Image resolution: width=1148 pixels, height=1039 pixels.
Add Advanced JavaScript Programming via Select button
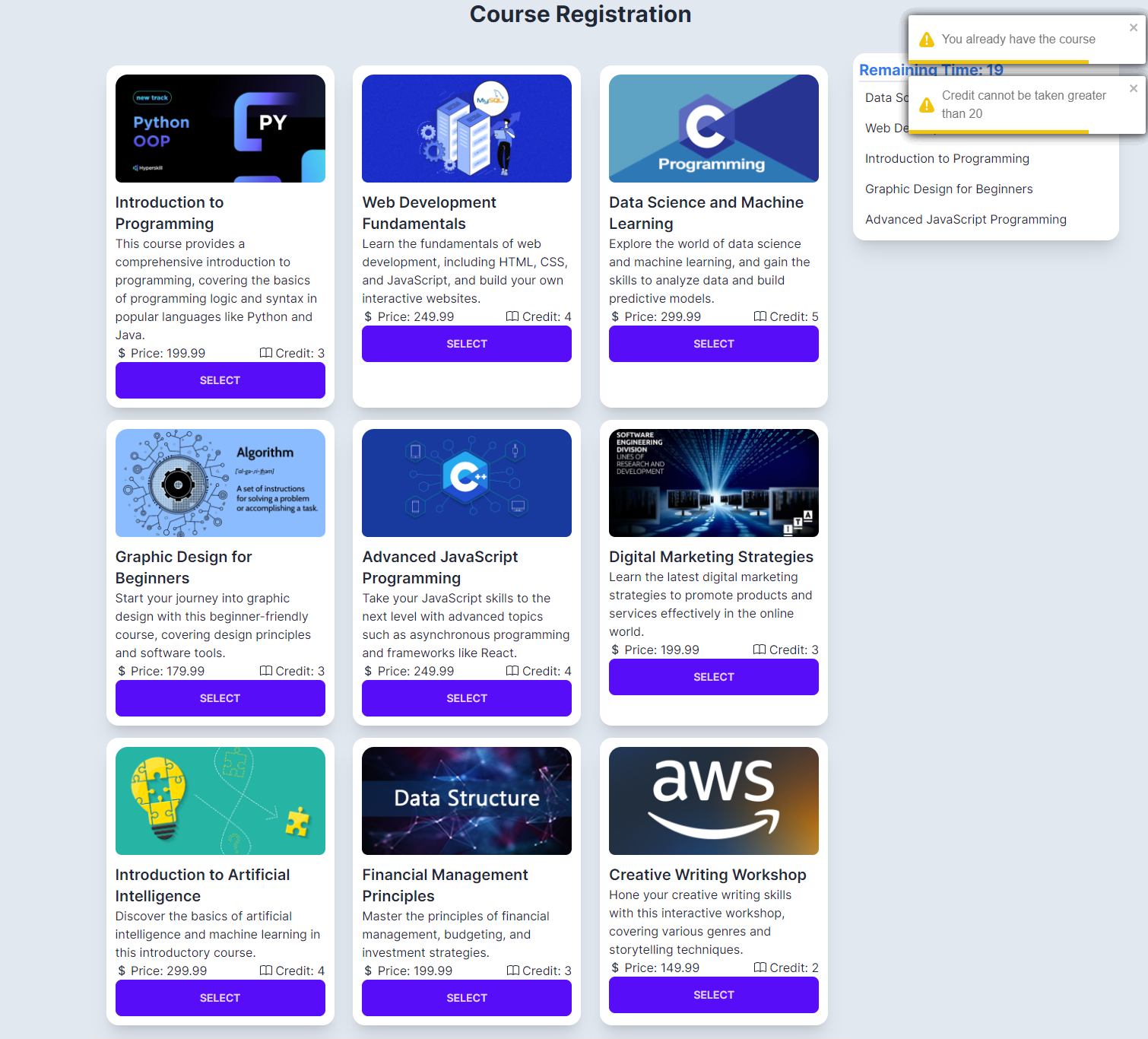[x=466, y=698]
